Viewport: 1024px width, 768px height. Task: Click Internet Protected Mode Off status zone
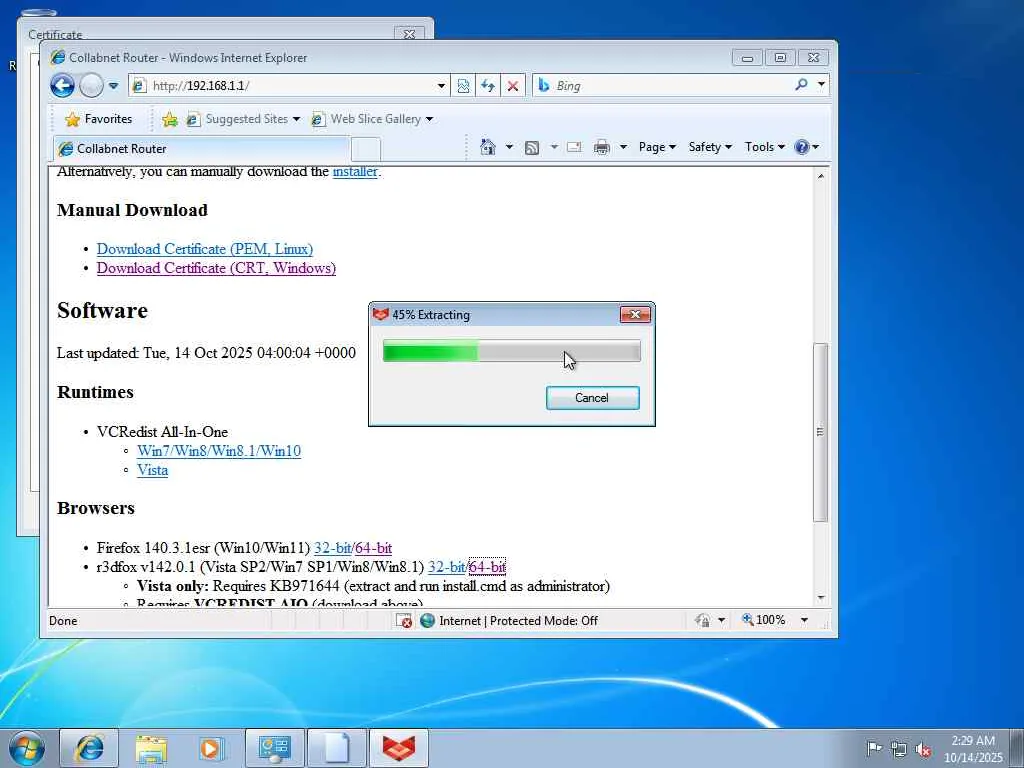point(509,620)
